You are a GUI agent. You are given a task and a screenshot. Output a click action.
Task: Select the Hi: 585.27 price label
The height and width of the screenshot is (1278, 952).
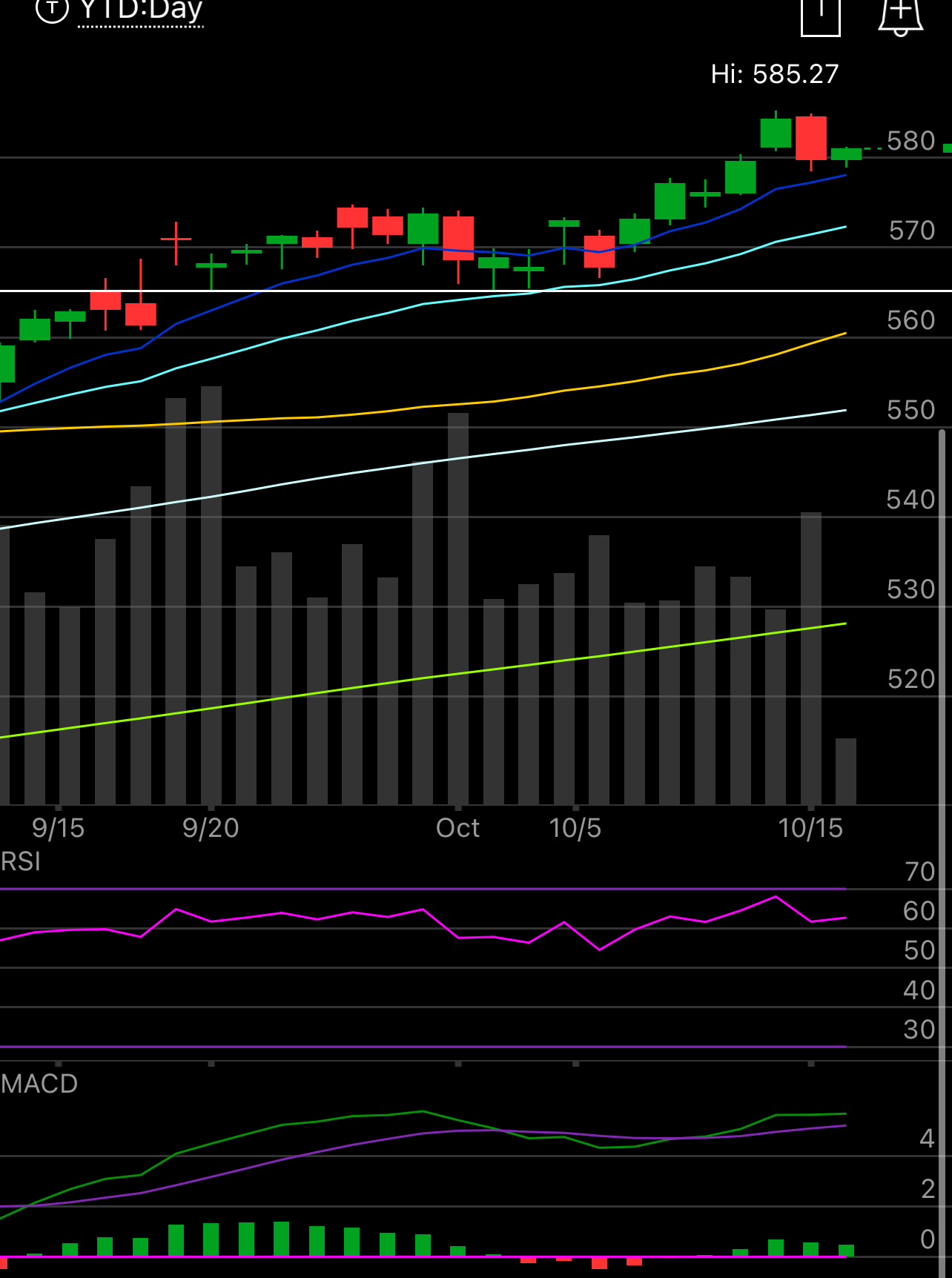[775, 74]
